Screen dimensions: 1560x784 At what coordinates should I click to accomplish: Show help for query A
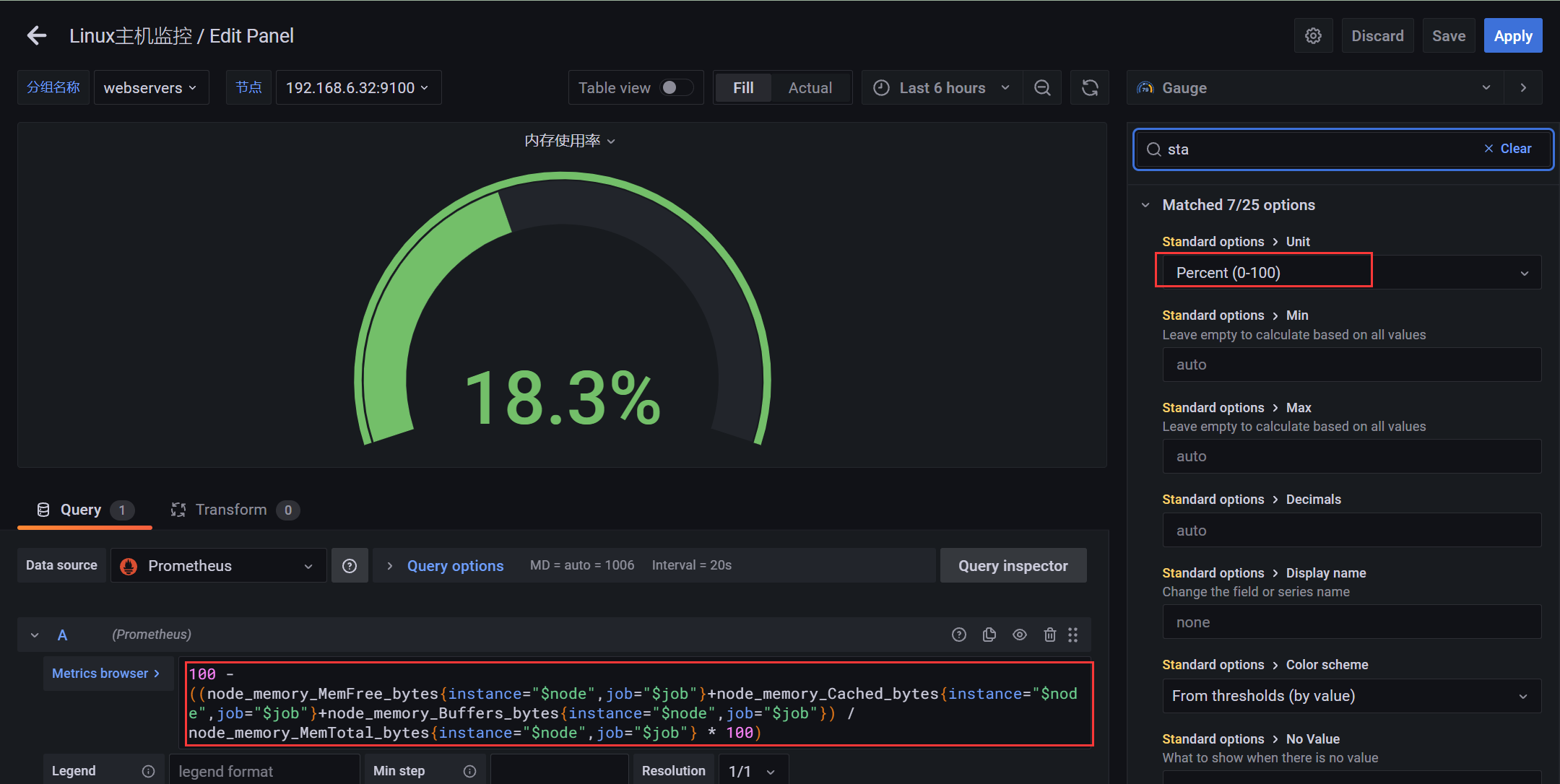[x=959, y=635]
